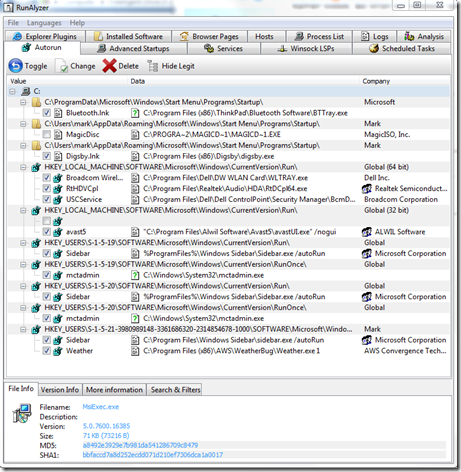
Task: Uncheck the Bluetooth.lnk startup entry
Action: click(x=47, y=113)
